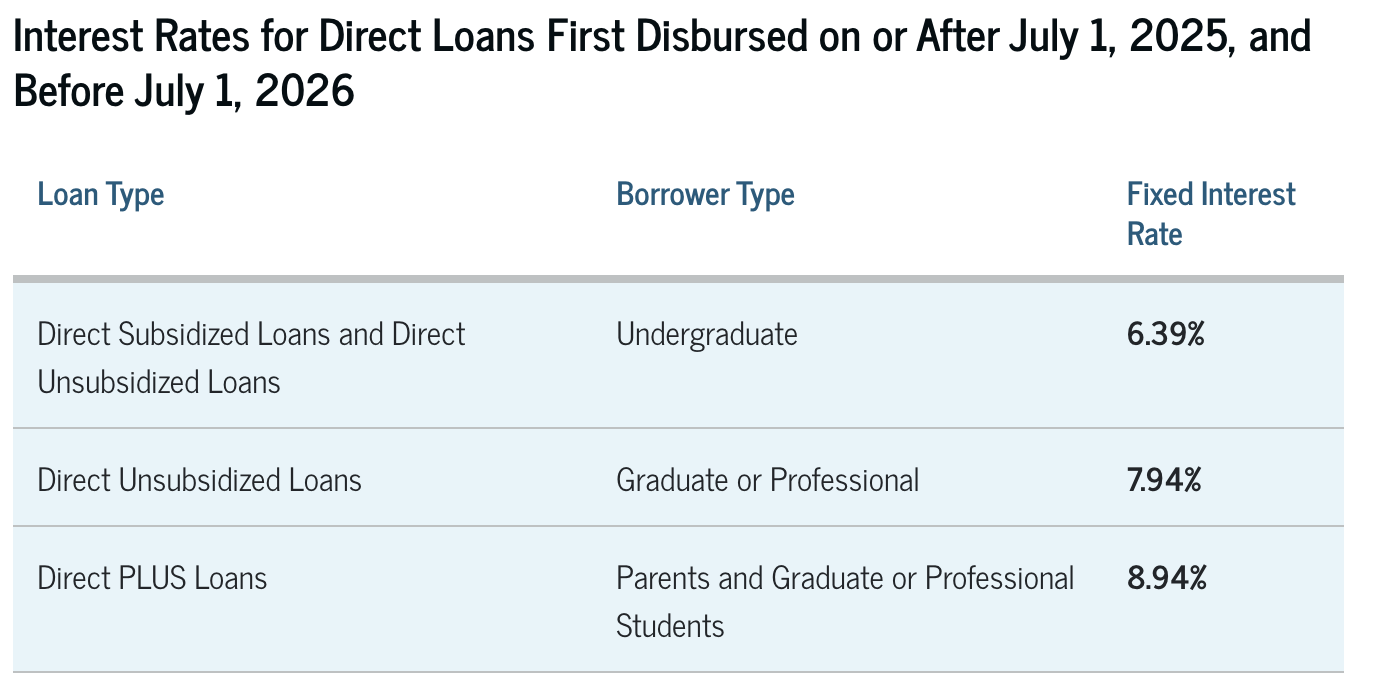Select the Undergraduate borrower type cell

[x=707, y=334]
